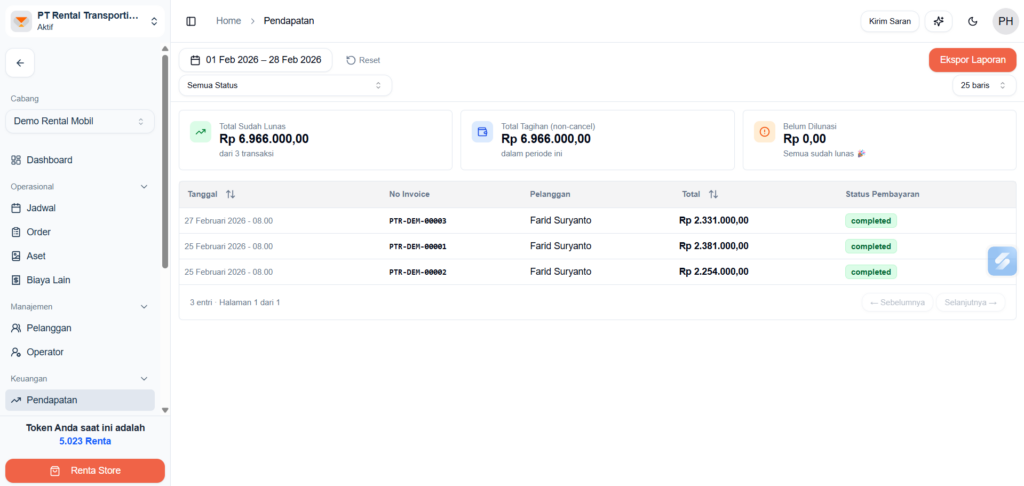Open the Semua Status dropdown
This screenshot has height=486, width=1024.
pyautogui.click(x=285, y=86)
